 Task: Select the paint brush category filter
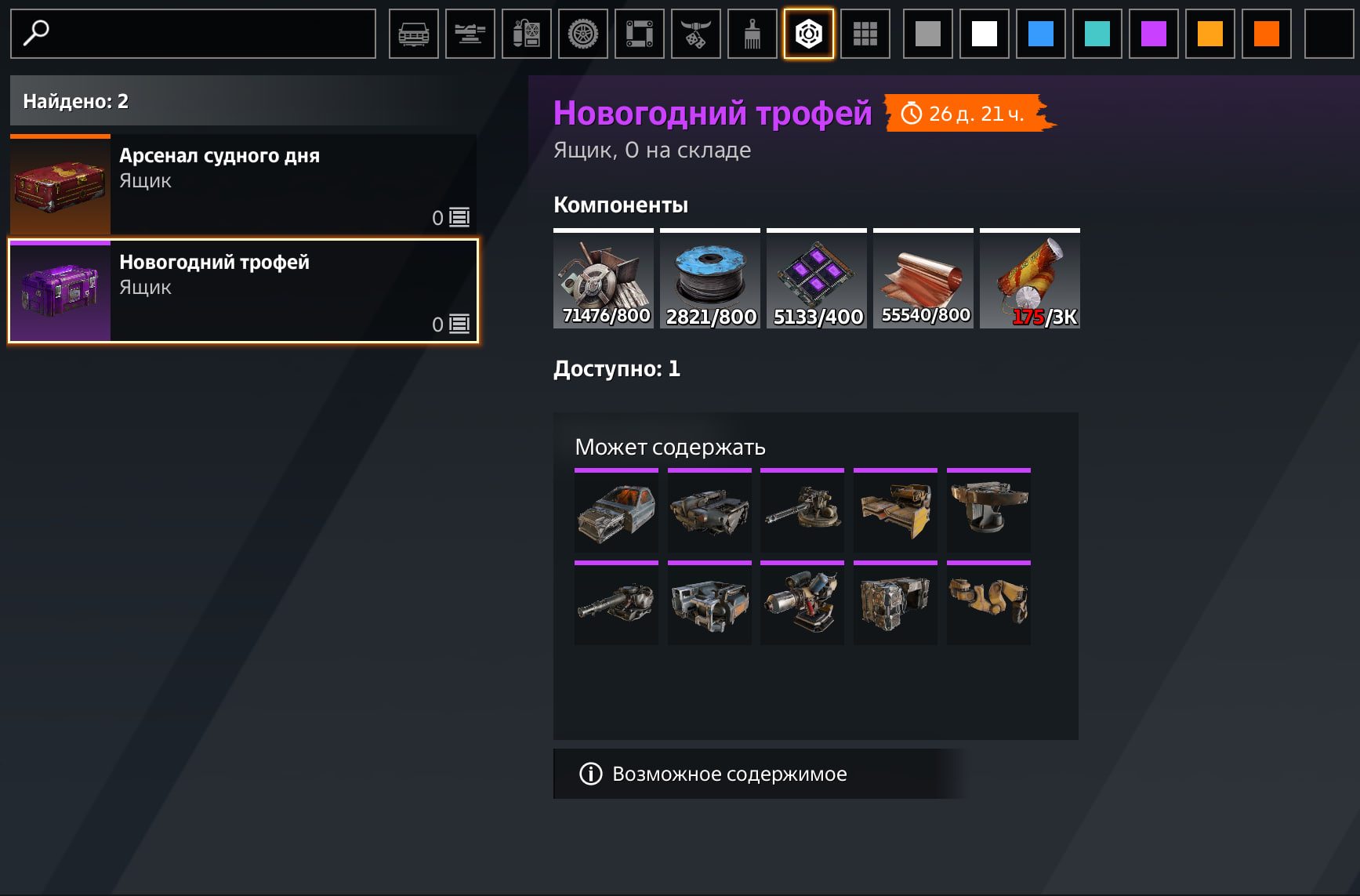coord(753,34)
